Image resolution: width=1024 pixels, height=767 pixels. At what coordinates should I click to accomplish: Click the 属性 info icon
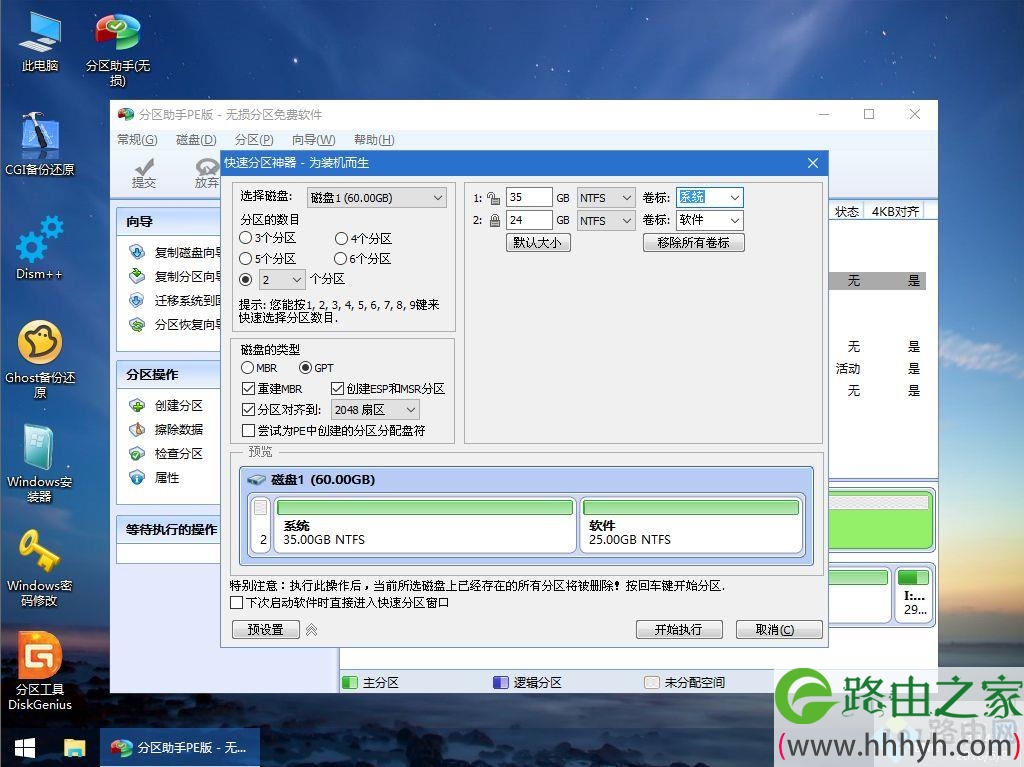136,478
